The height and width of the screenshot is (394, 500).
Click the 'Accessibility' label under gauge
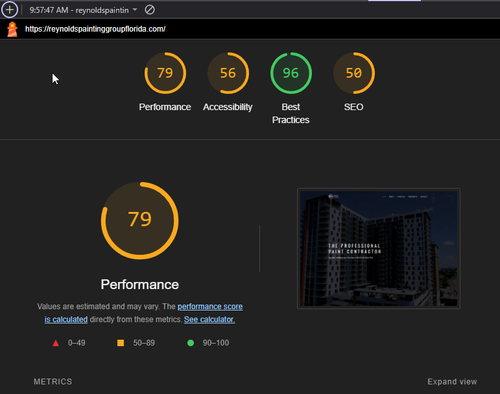pos(228,107)
